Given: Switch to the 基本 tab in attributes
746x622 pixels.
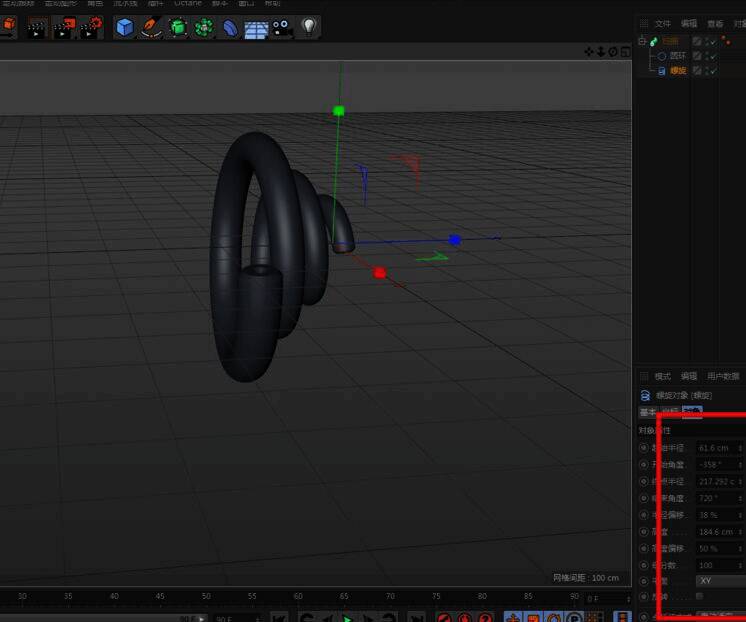Looking at the screenshot, I should coord(648,412).
